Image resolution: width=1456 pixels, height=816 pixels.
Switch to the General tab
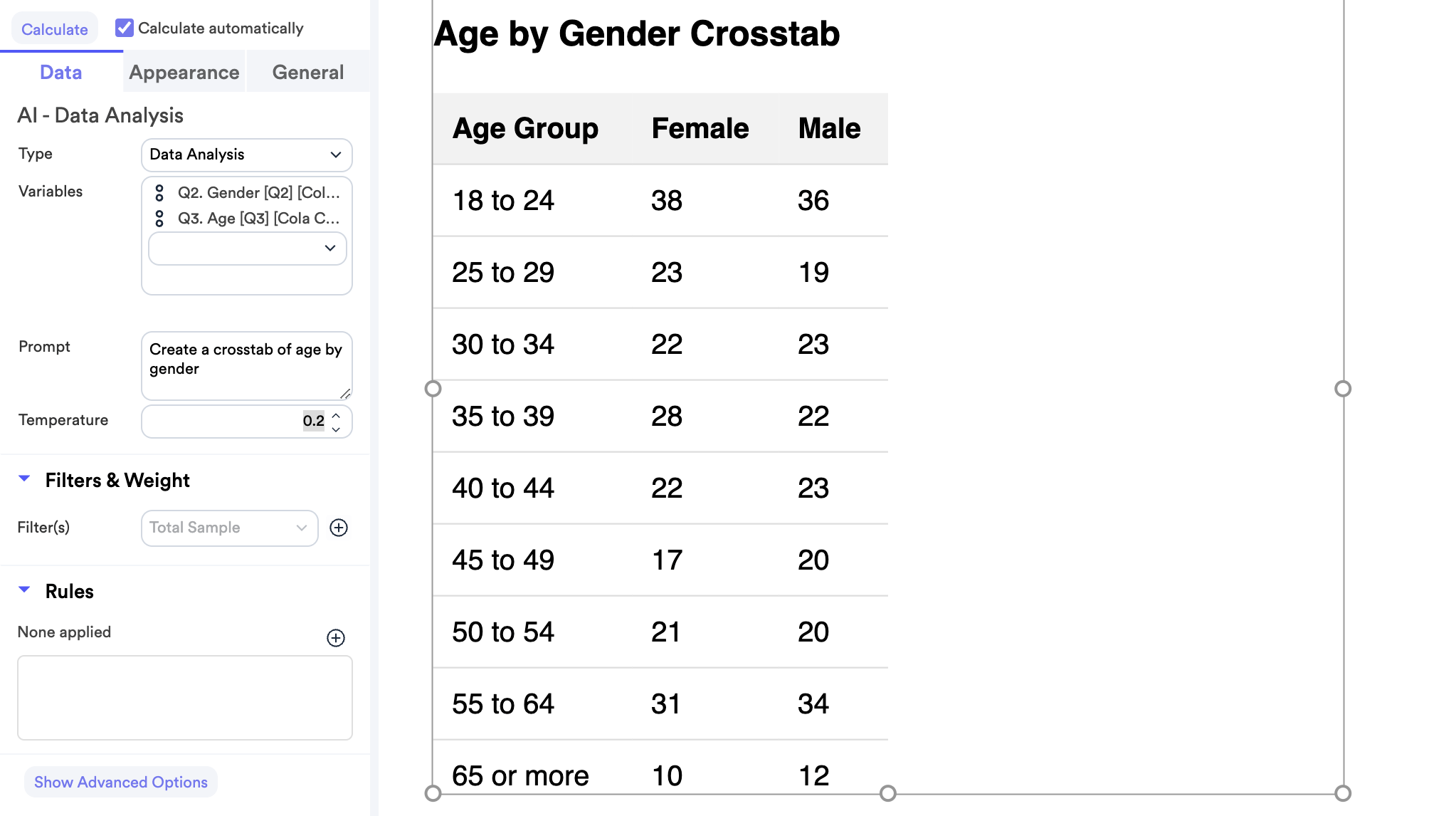pyautogui.click(x=307, y=72)
